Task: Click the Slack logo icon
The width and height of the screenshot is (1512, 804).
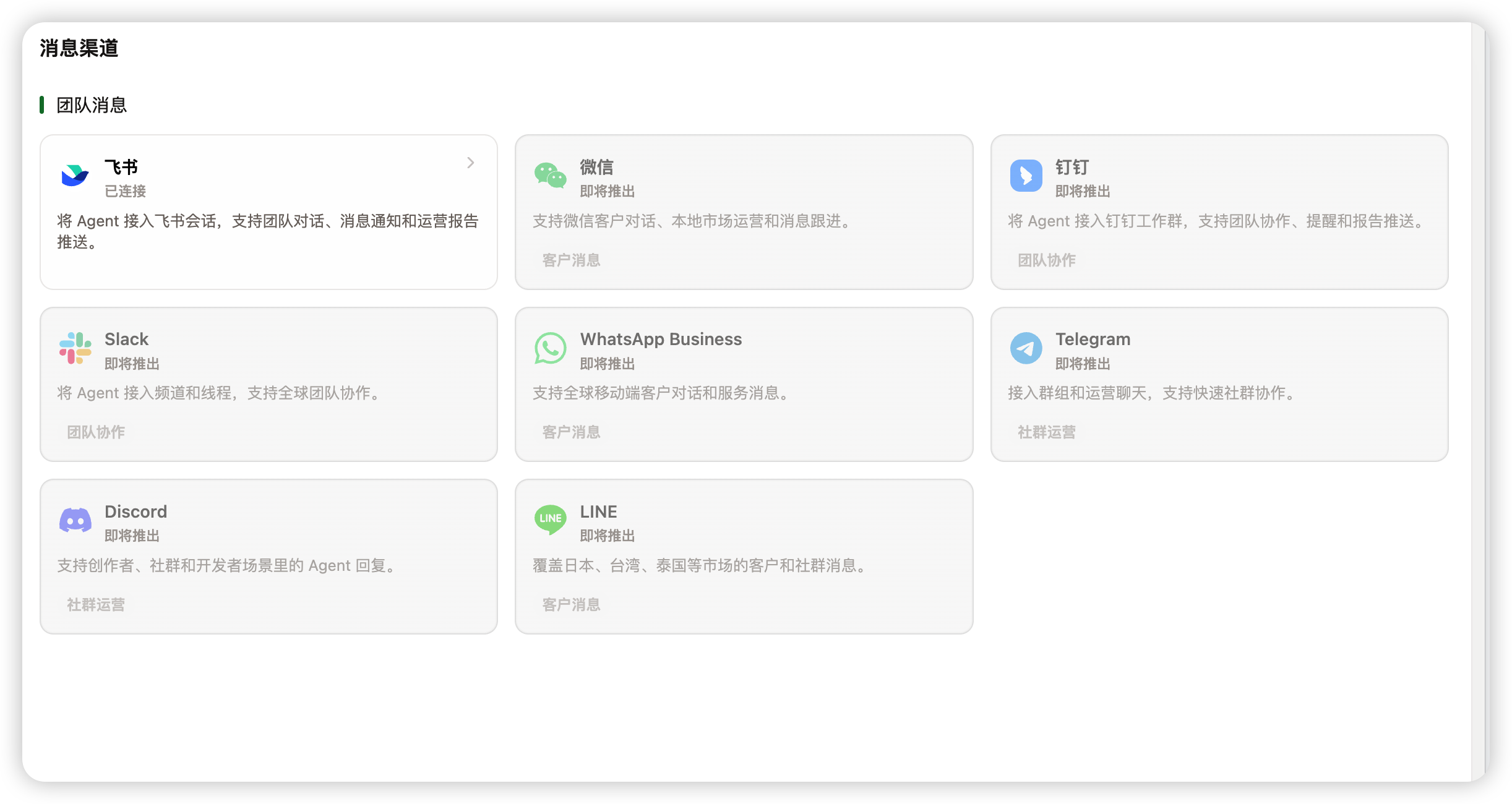Action: point(75,348)
